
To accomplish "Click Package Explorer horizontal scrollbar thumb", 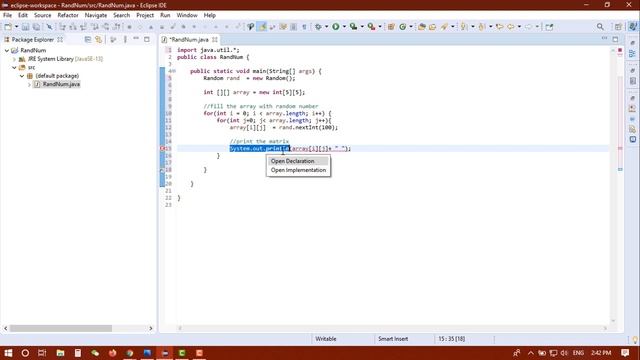I will point(61,328).
